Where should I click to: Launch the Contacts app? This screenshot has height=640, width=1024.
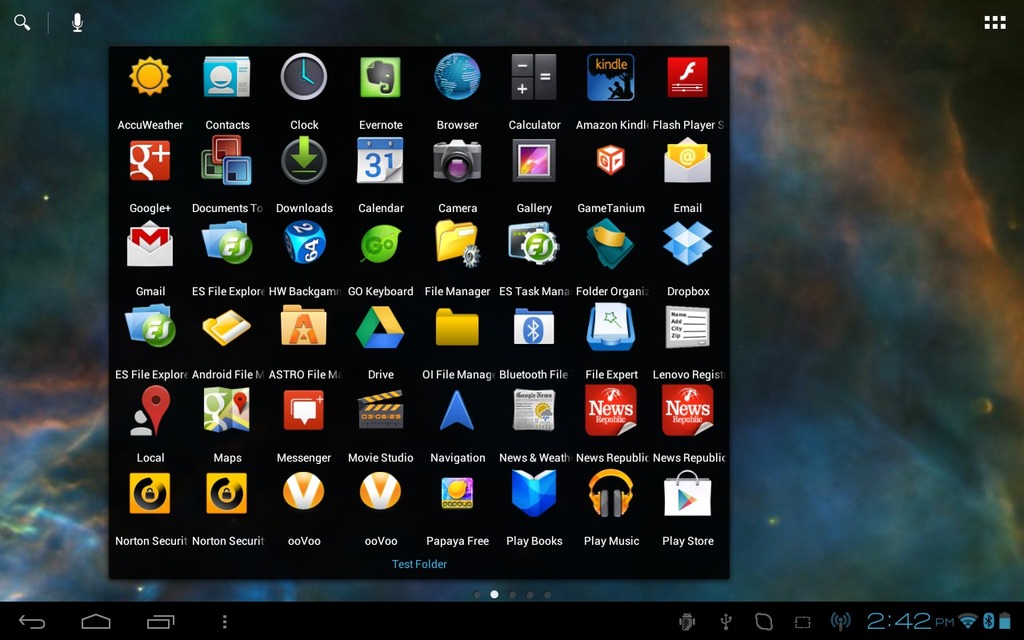coord(227,78)
